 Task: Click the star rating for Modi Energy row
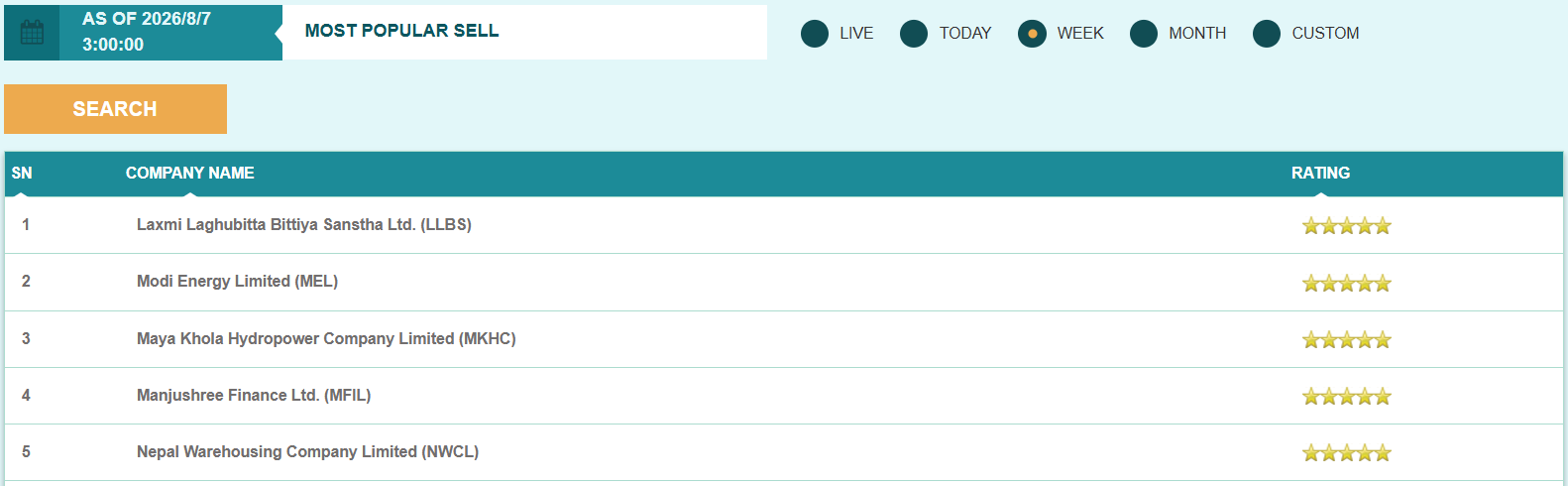1346,284
